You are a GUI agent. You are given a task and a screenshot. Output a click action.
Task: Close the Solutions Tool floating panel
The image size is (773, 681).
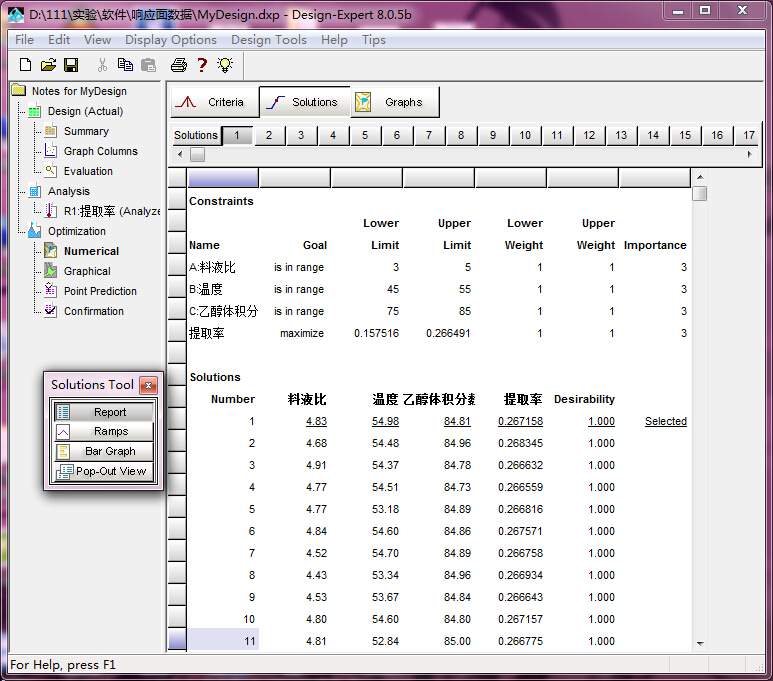point(148,385)
